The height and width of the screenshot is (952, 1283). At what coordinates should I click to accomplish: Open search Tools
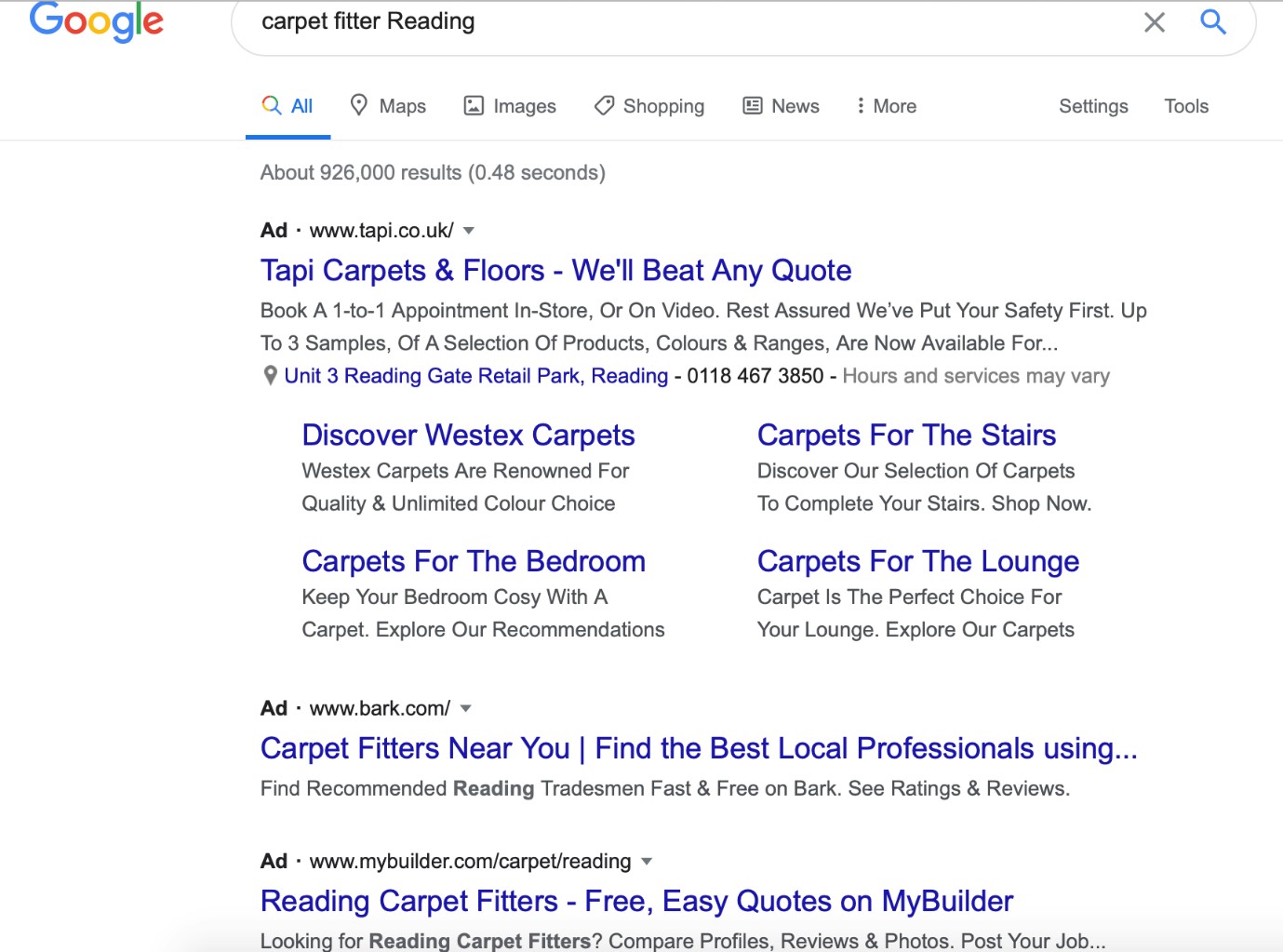pyautogui.click(x=1186, y=106)
